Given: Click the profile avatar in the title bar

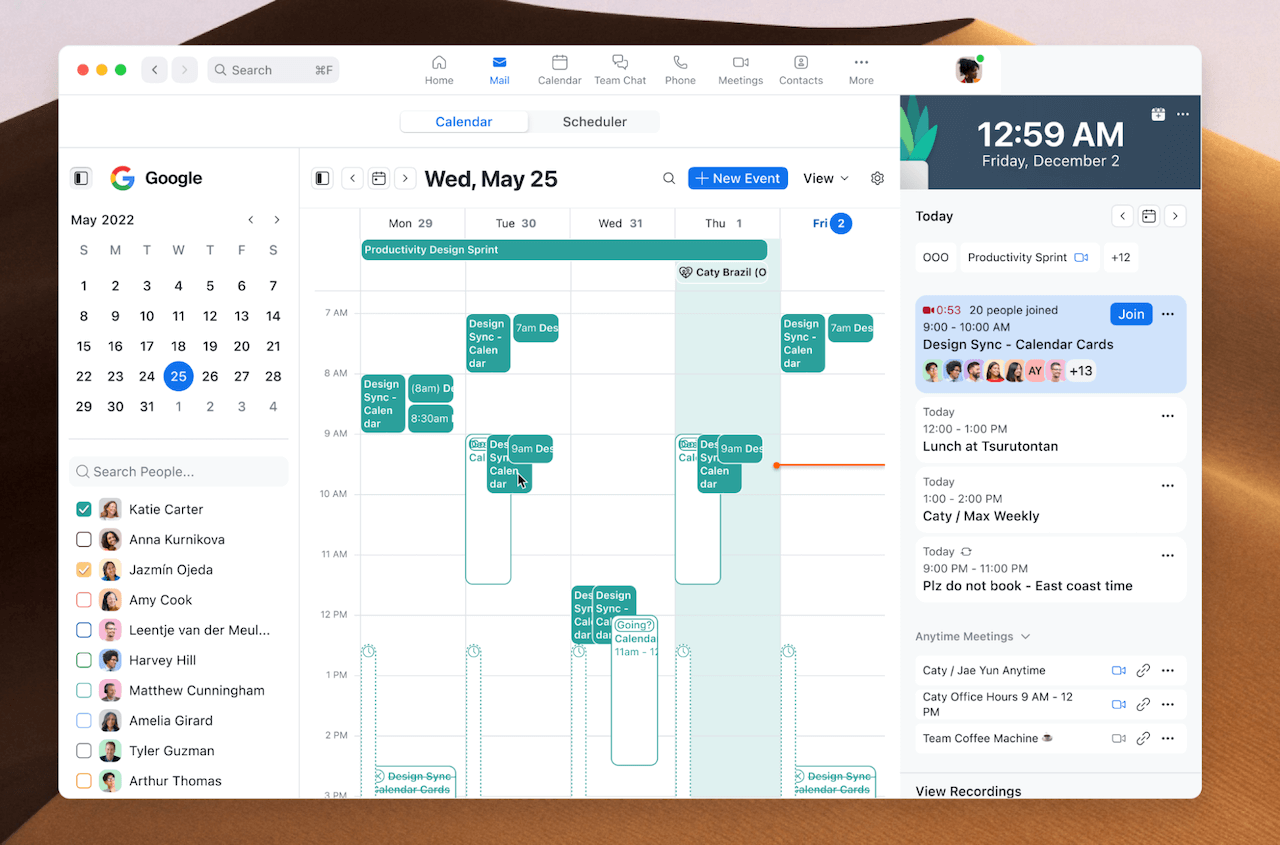Looking at the screenshot, I should [x=968, y=69].
